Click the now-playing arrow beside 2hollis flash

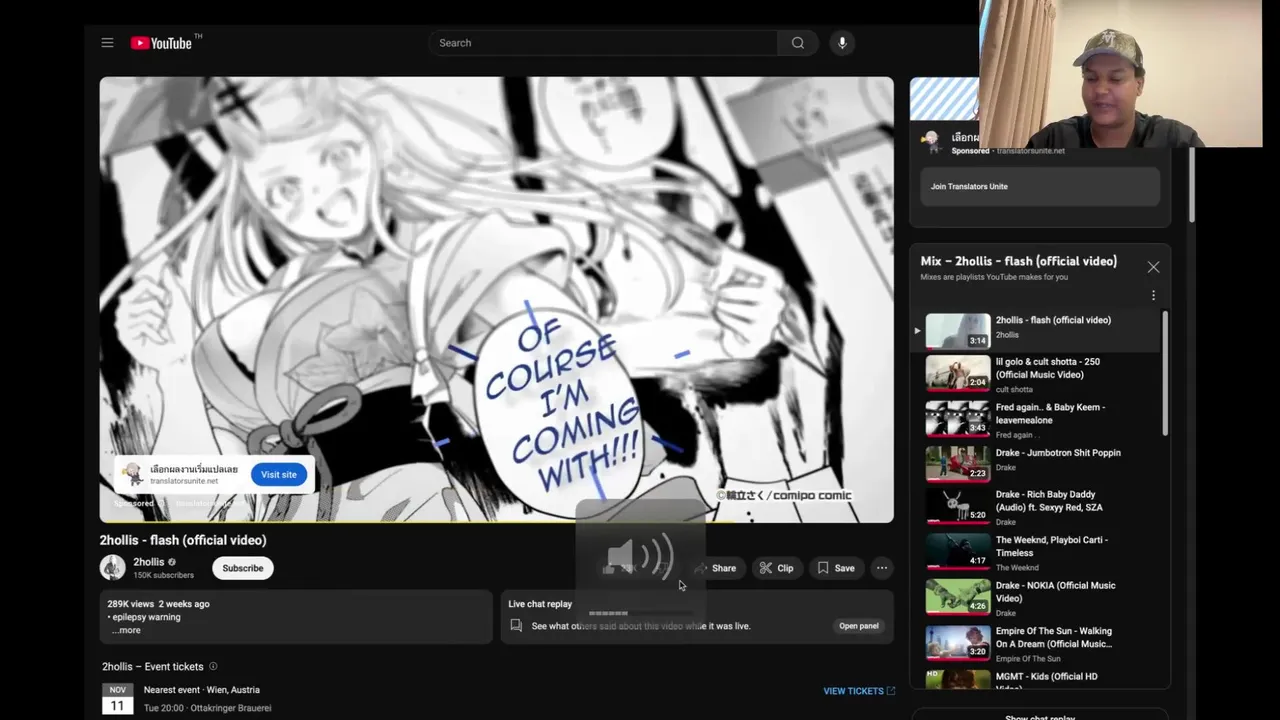(916, 331)
